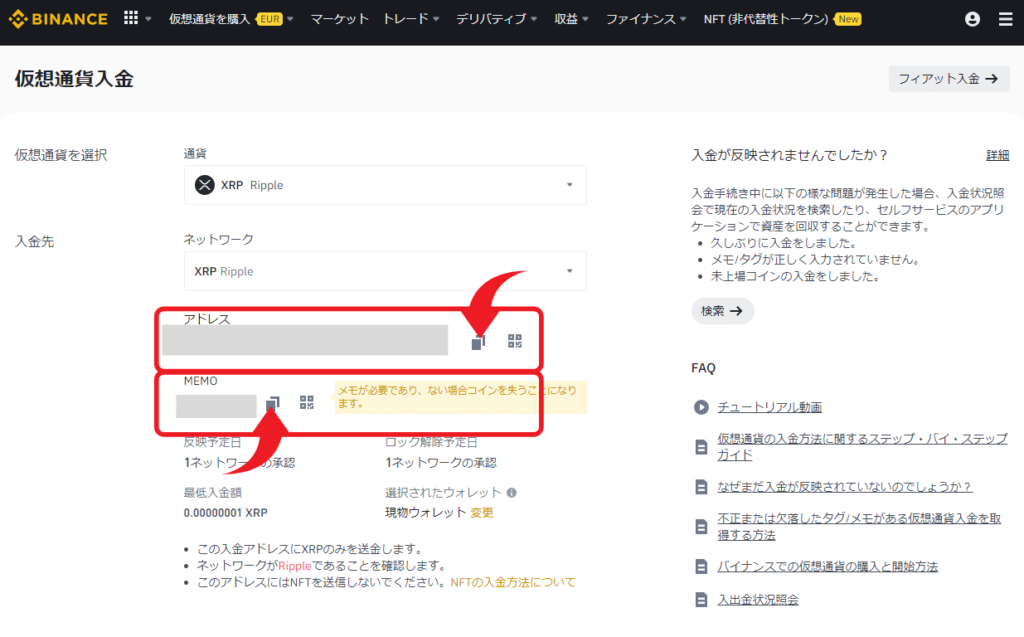
Task: Click the red Ripple text in the notes
Action: pyautogui.click(x=295, y=566)
